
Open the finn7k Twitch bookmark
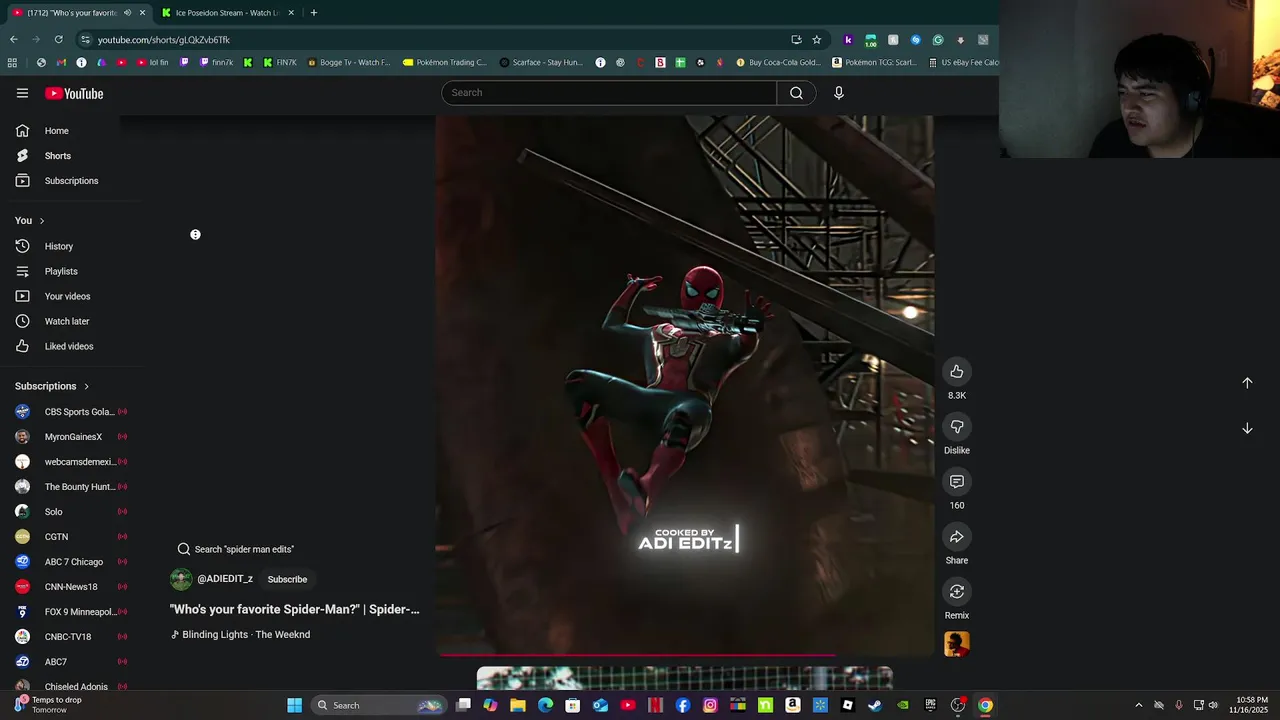[216, 62]
